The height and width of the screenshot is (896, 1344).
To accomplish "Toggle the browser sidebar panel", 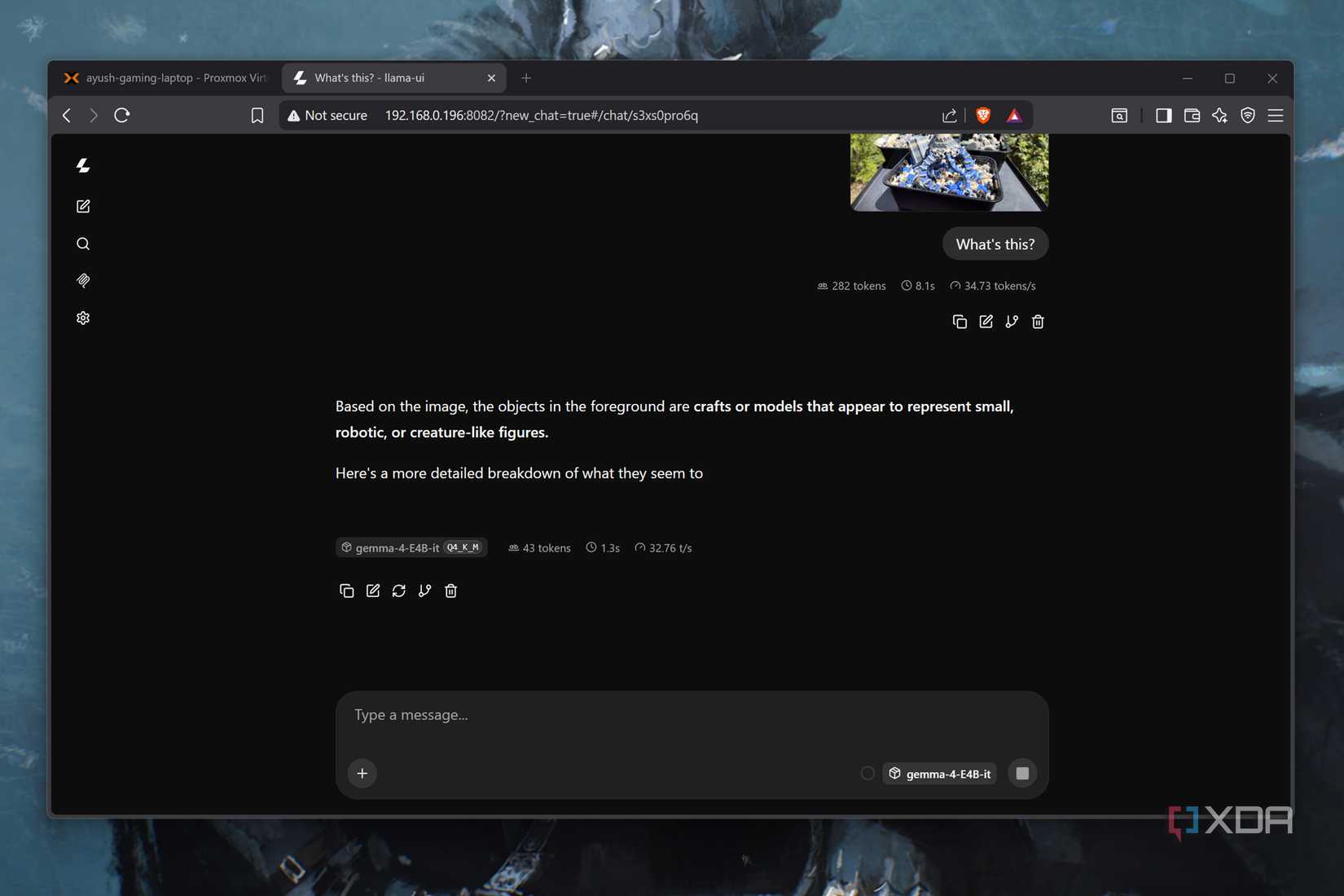I will [x=1163, y=116].
